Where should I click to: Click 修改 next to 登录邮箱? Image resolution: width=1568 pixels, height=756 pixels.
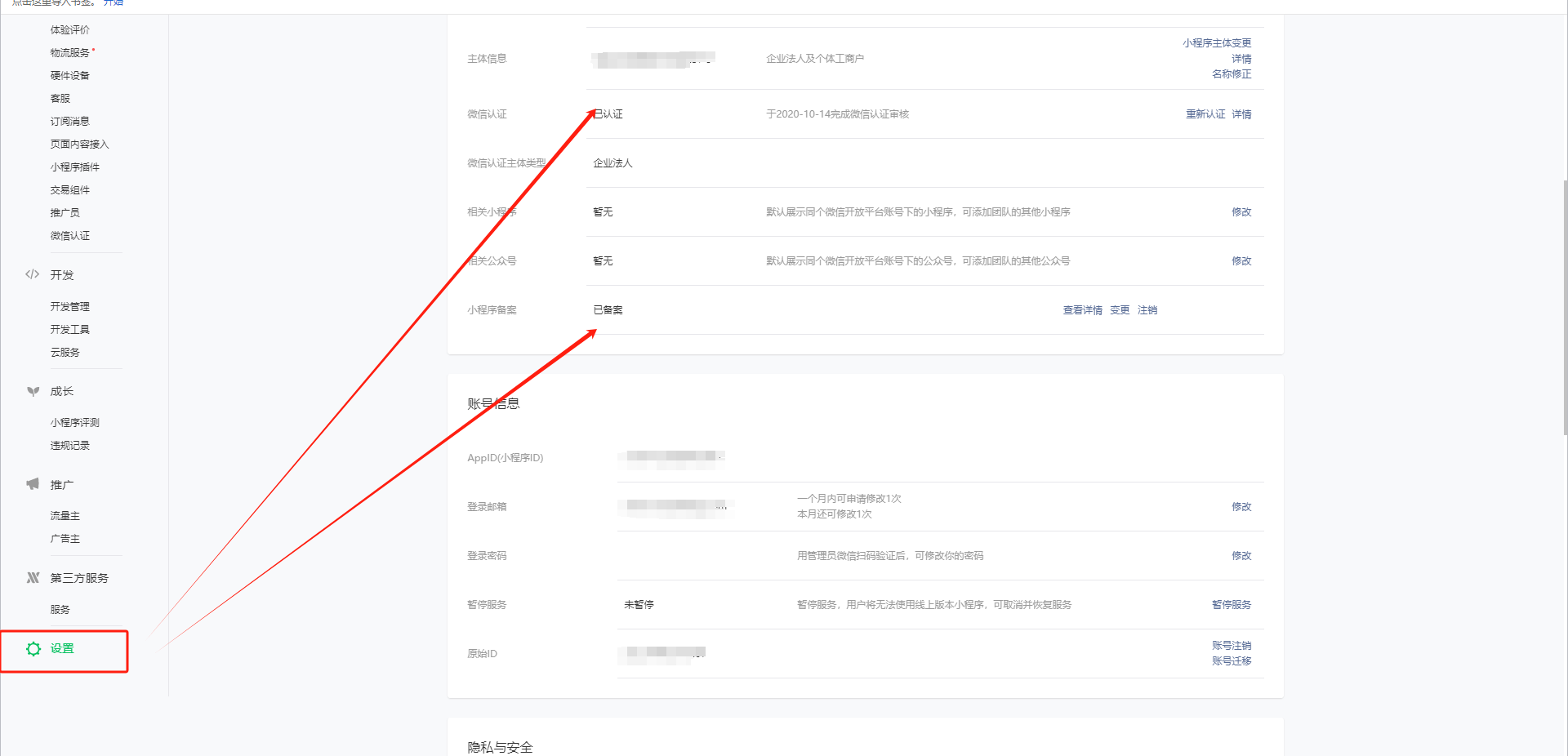click(1241, 507)
